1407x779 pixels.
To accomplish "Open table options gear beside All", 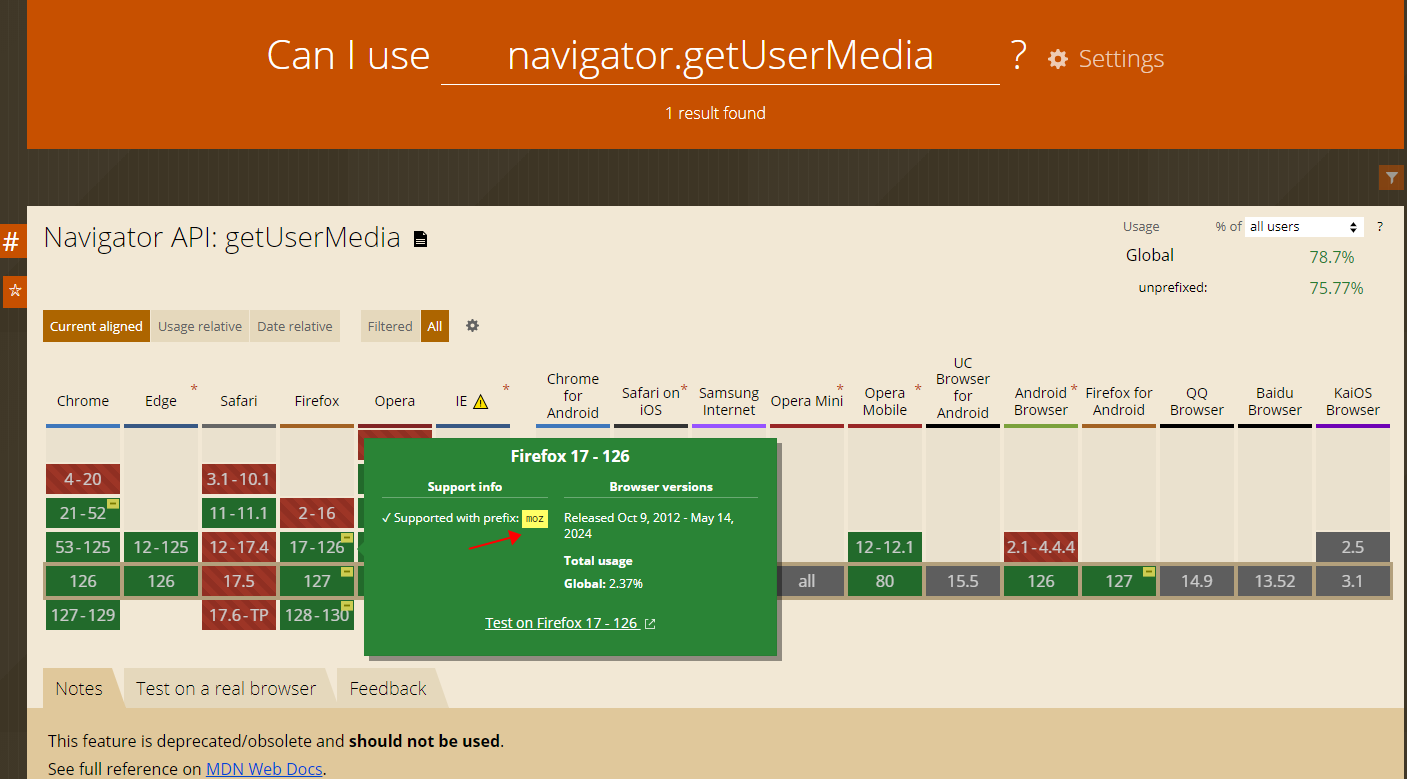I will pyautogui.click(x=472, y=326).
